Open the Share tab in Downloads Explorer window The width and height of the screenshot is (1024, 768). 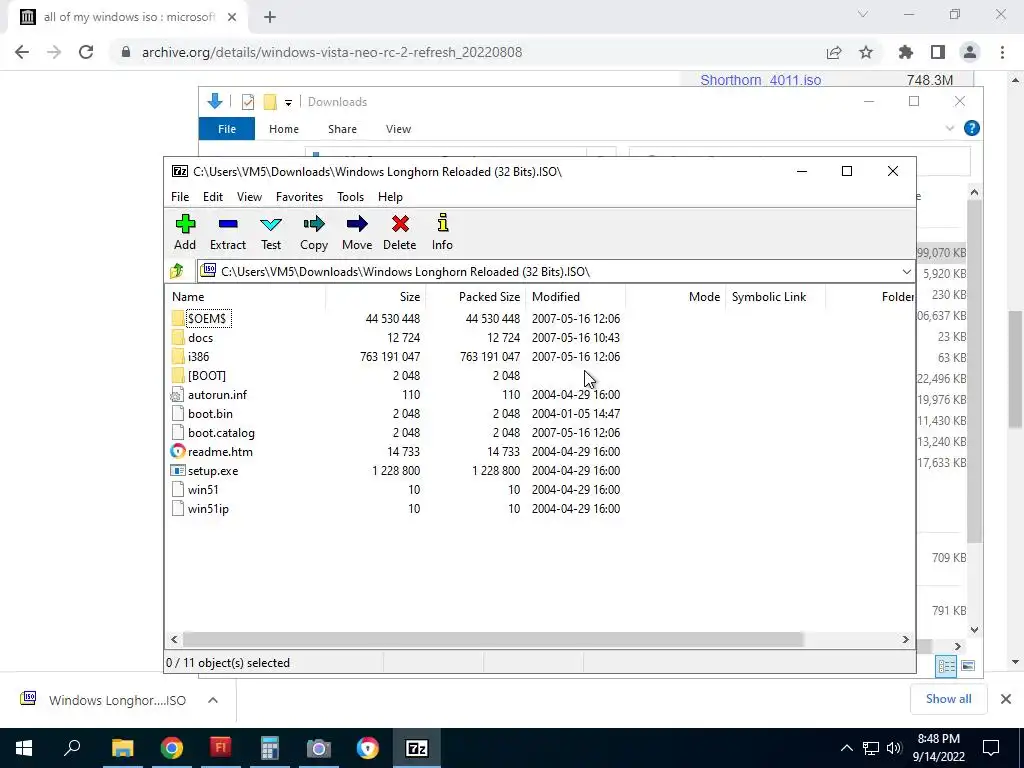coord(342,129)
